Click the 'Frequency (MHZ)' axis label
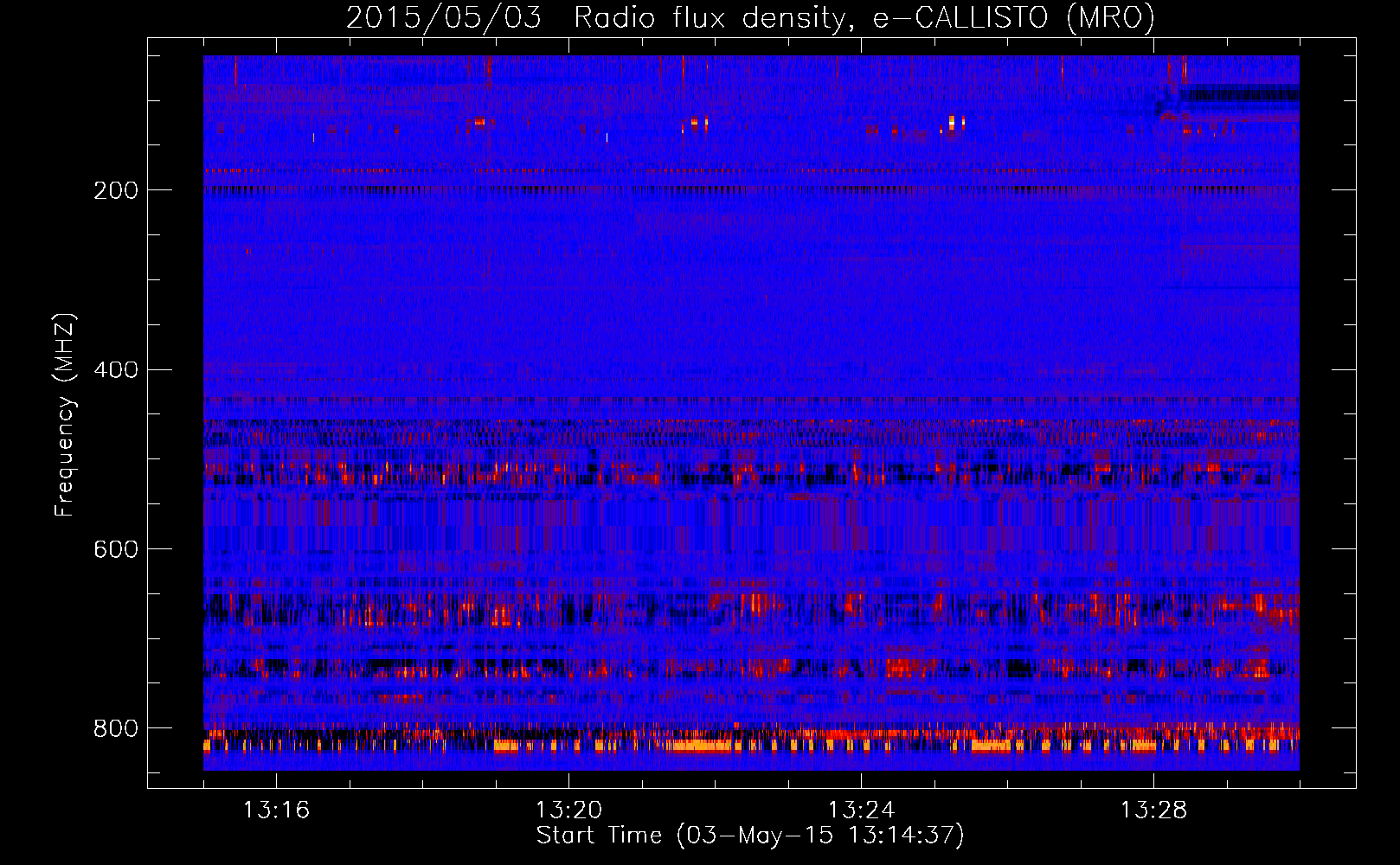 (x=63, y=415)
